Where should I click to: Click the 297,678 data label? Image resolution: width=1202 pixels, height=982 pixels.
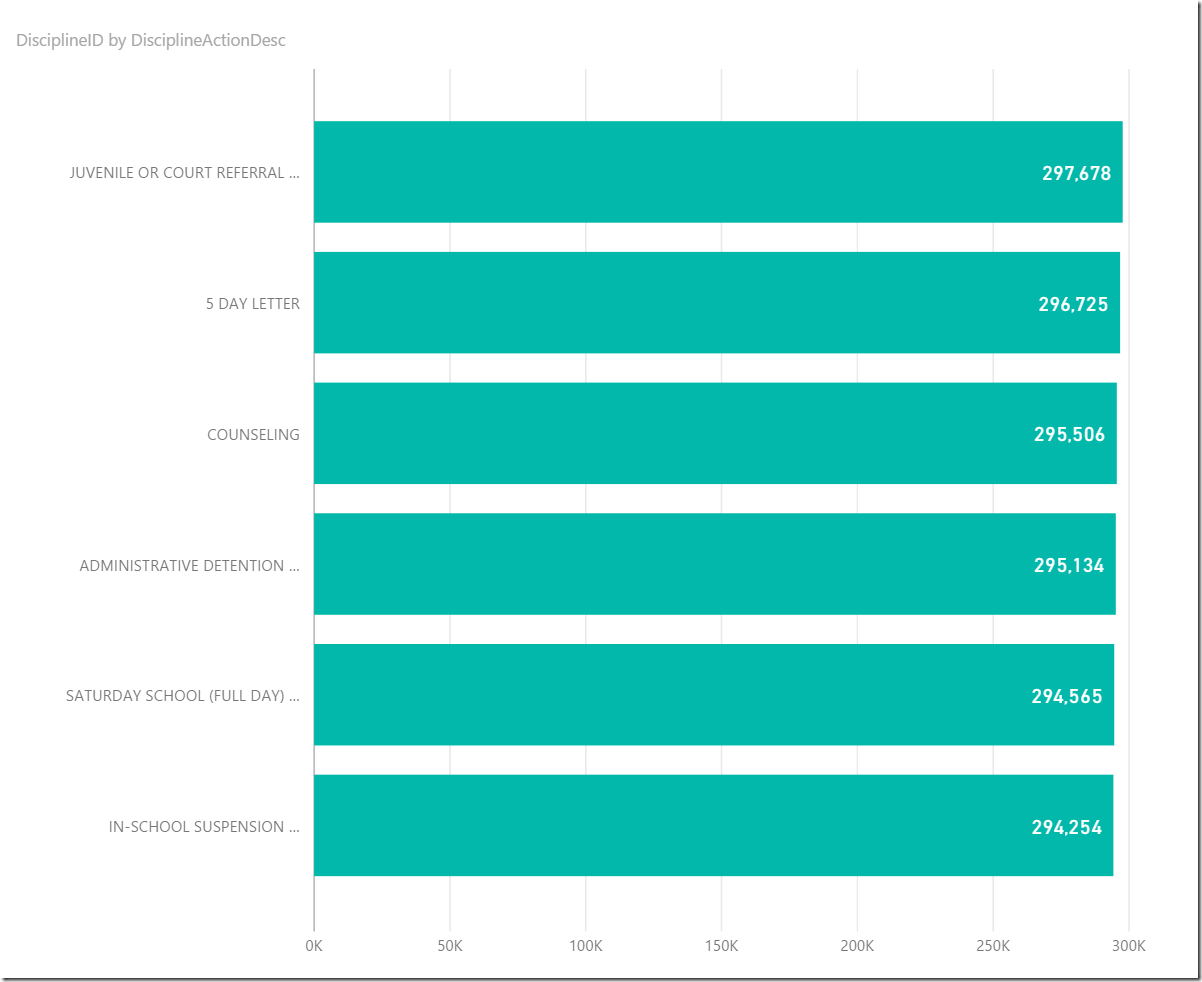(x=1076, y=173)
